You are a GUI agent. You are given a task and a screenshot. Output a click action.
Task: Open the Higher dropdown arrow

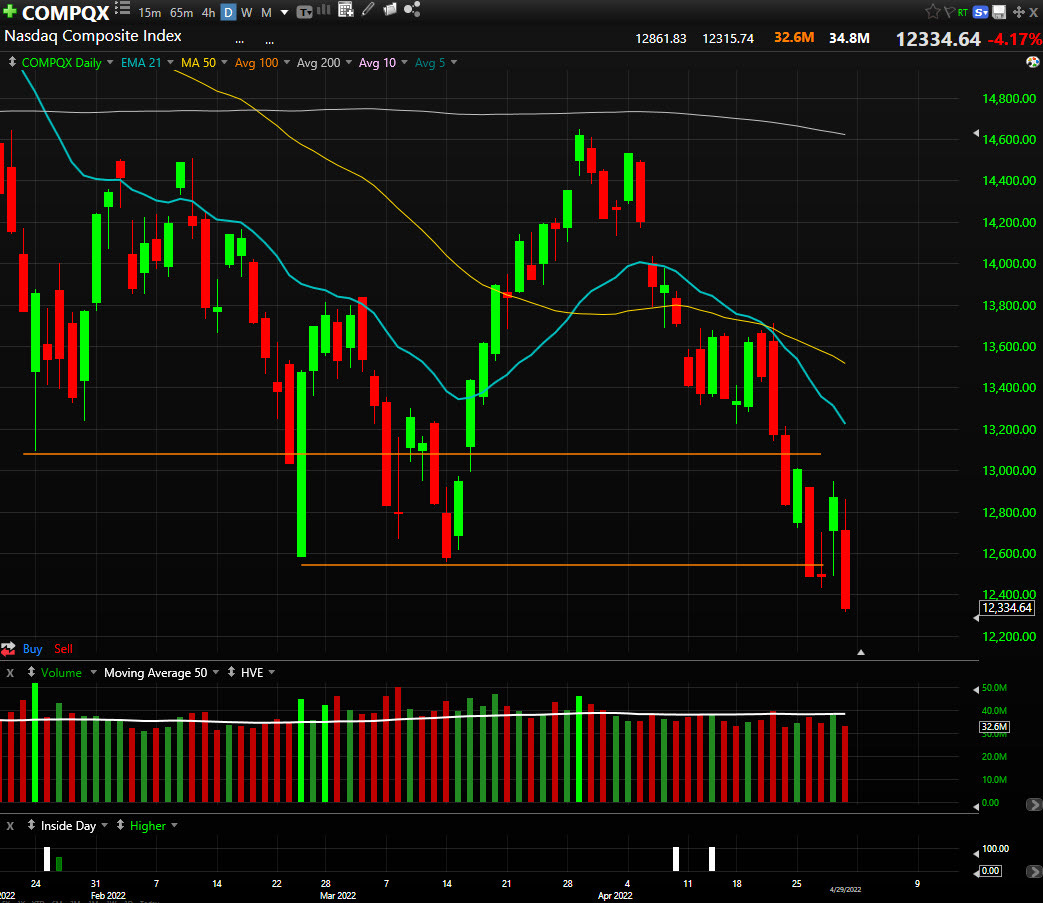(174, 826)
